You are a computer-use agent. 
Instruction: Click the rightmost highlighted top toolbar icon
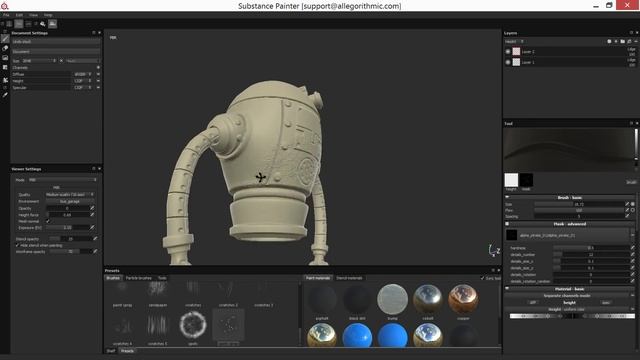click(53, 24)
